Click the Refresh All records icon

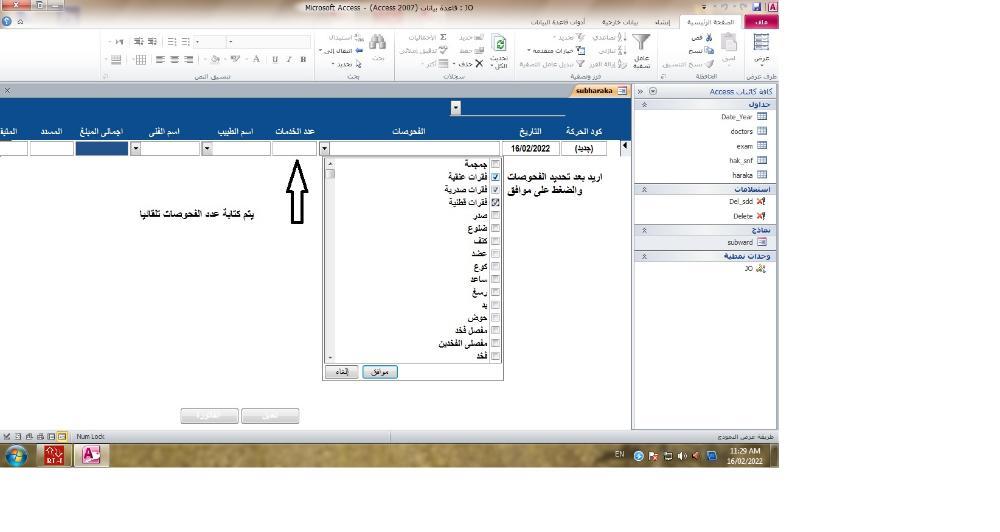[500, 43]
